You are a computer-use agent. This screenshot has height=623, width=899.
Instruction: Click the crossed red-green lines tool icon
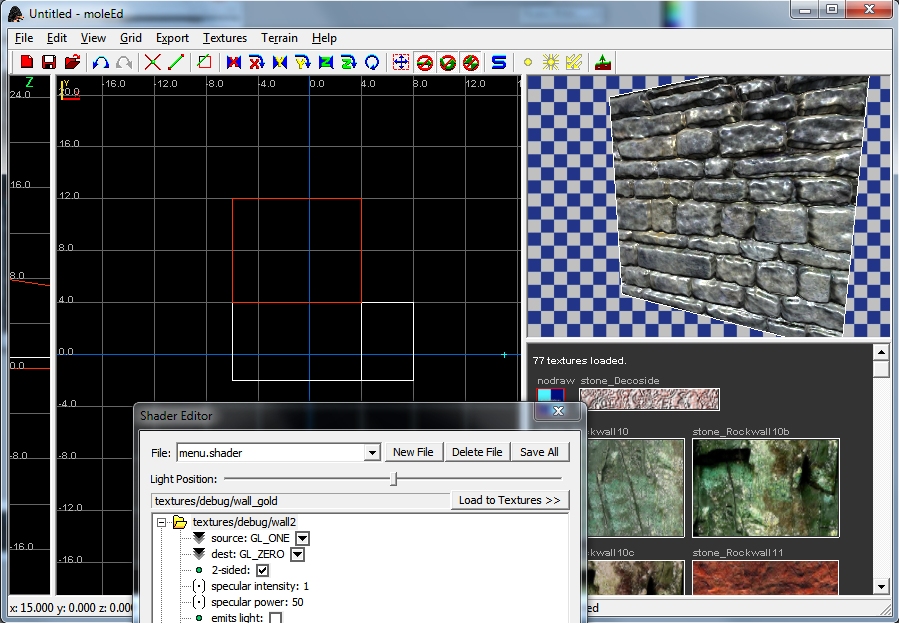point(153,62)
